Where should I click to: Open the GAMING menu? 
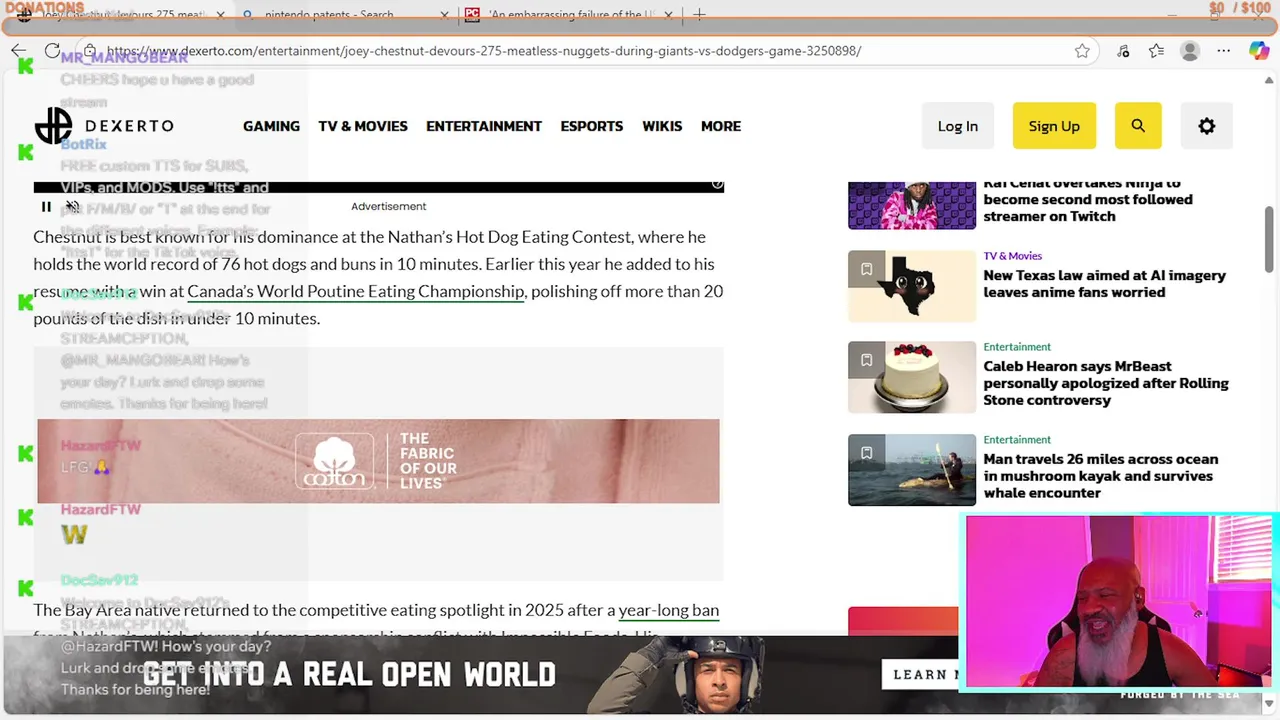point(271,126)
